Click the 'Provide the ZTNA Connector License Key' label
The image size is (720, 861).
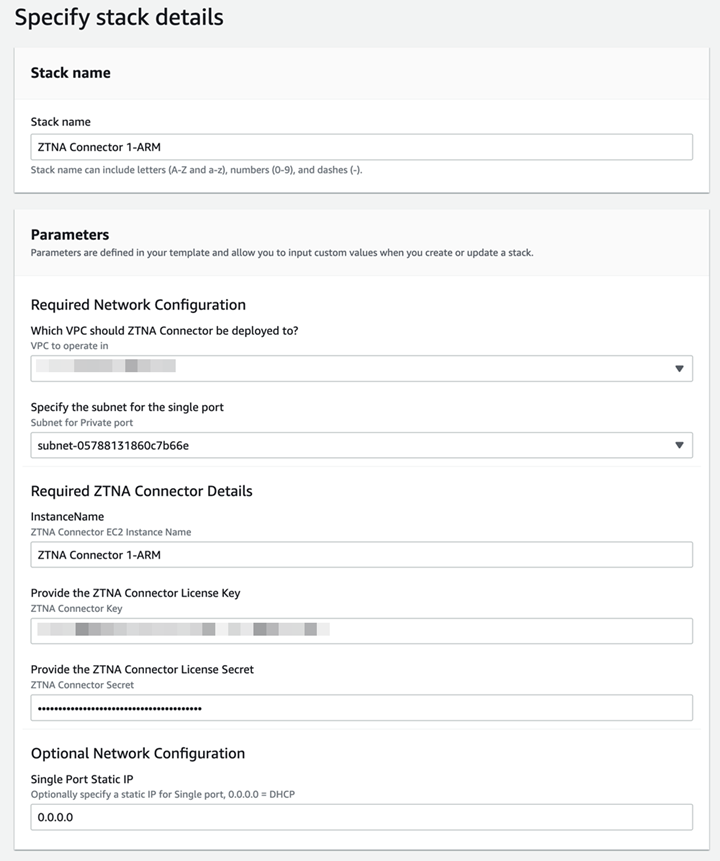[135, 593]
